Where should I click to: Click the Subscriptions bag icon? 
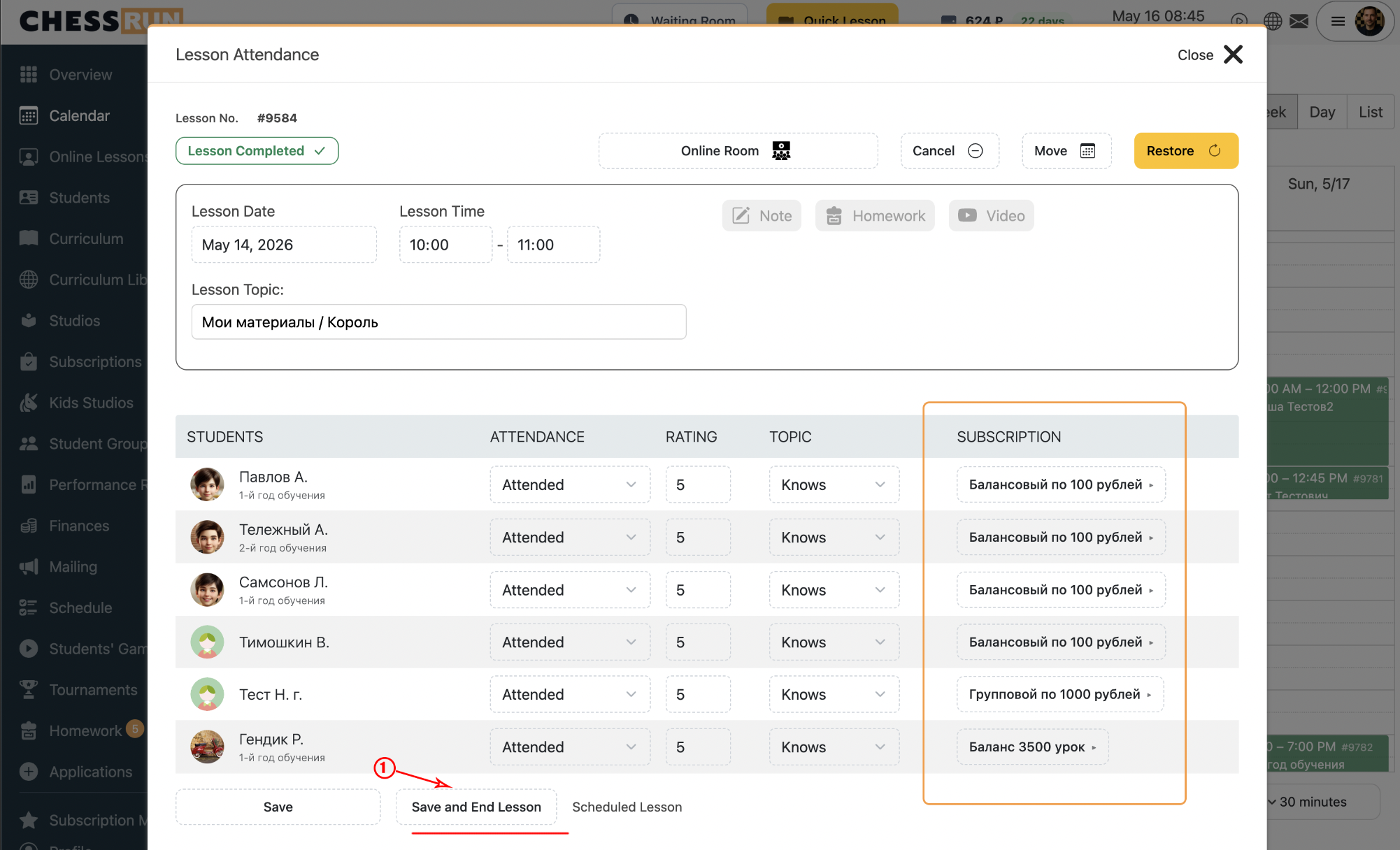[x=29, y=361]
